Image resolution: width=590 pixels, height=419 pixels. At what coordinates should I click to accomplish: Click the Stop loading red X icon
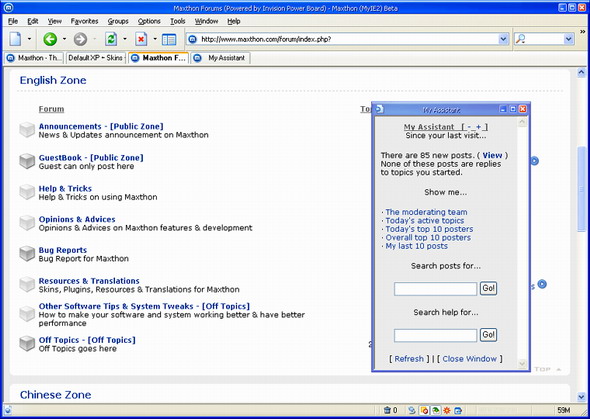click(141, 39)
